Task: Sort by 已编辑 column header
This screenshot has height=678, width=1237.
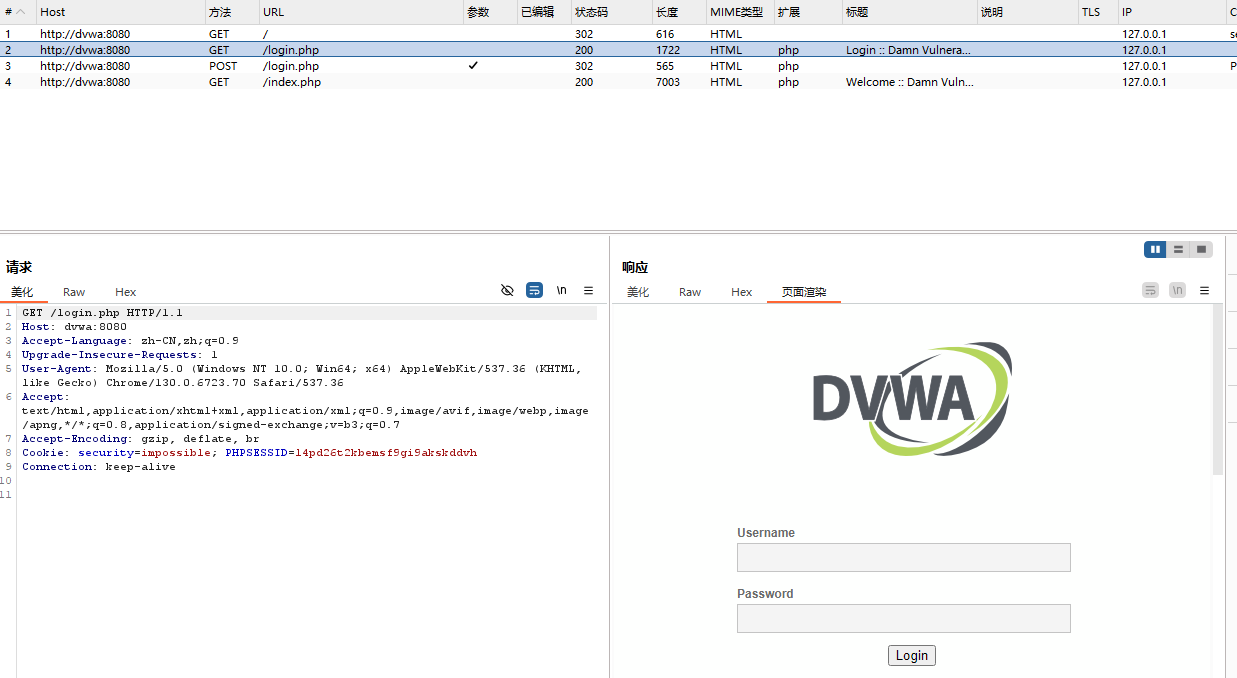Action: click(544, 12)
